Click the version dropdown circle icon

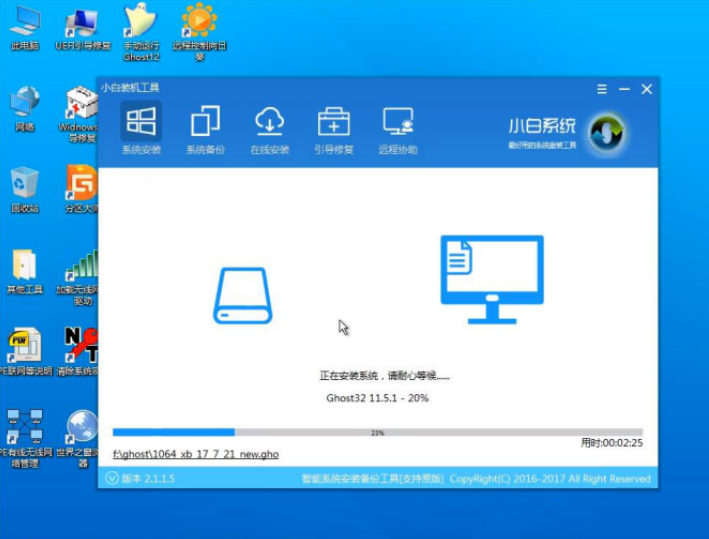pos(112,478)
